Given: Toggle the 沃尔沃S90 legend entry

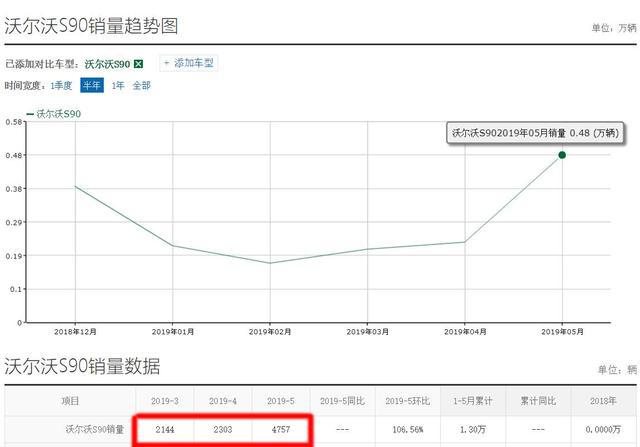Looking at the screenshot, I should 54,114.
